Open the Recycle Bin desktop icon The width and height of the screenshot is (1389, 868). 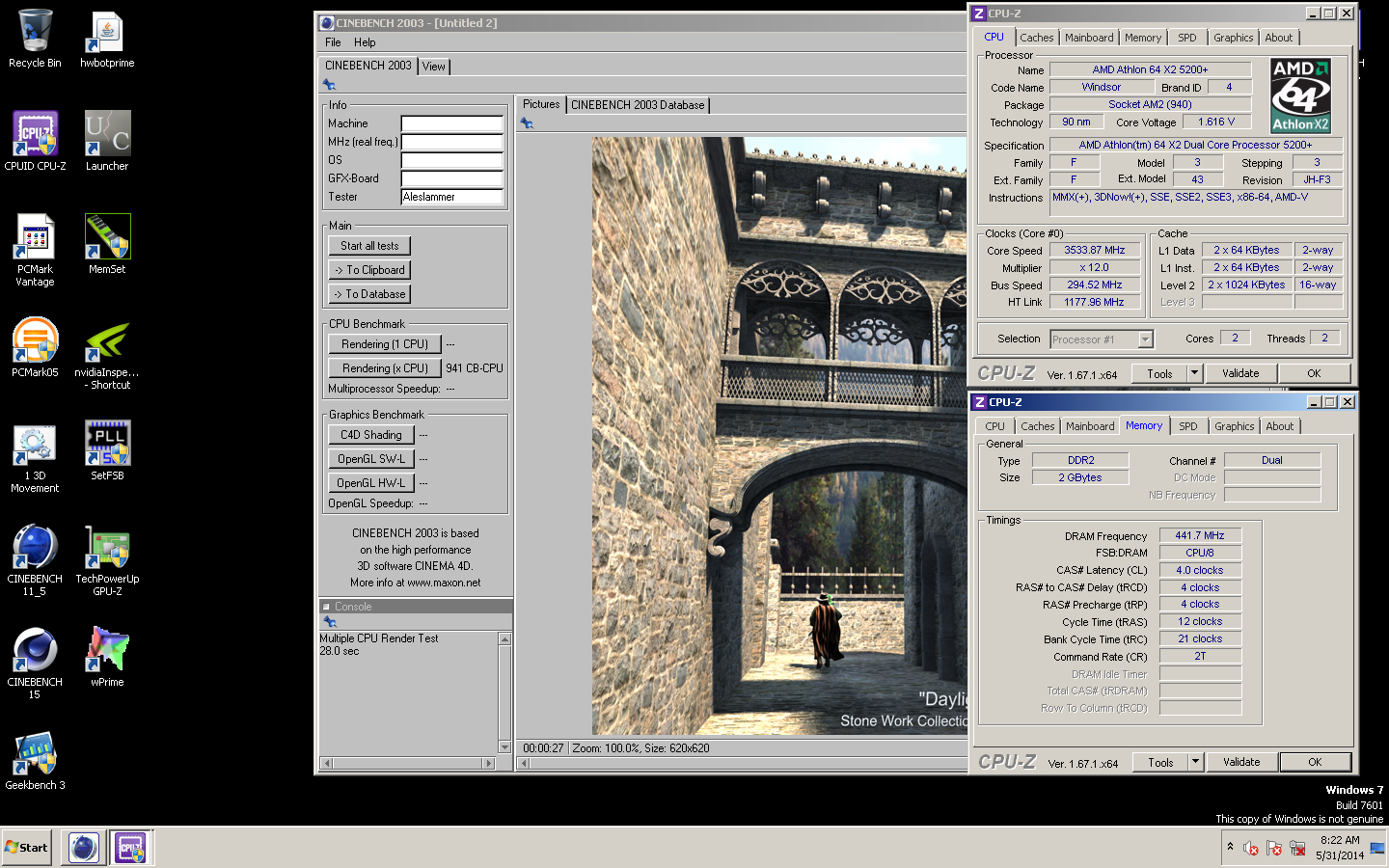(35, 40)
